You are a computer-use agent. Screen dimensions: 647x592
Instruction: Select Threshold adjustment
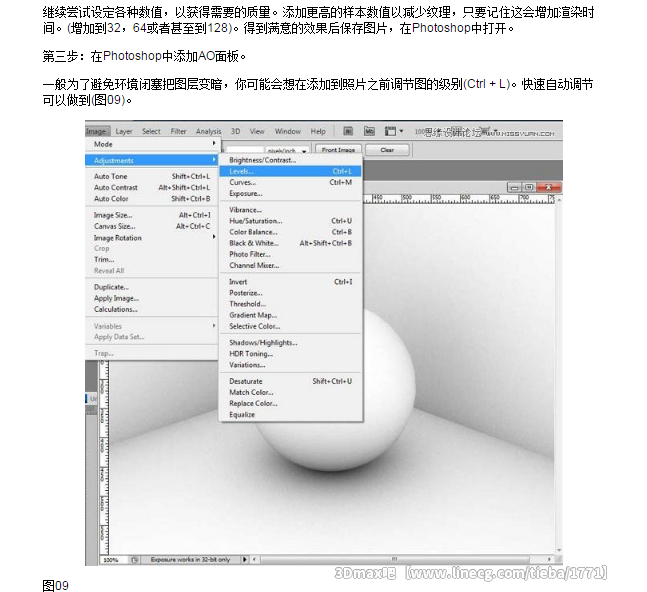(290, 304)
